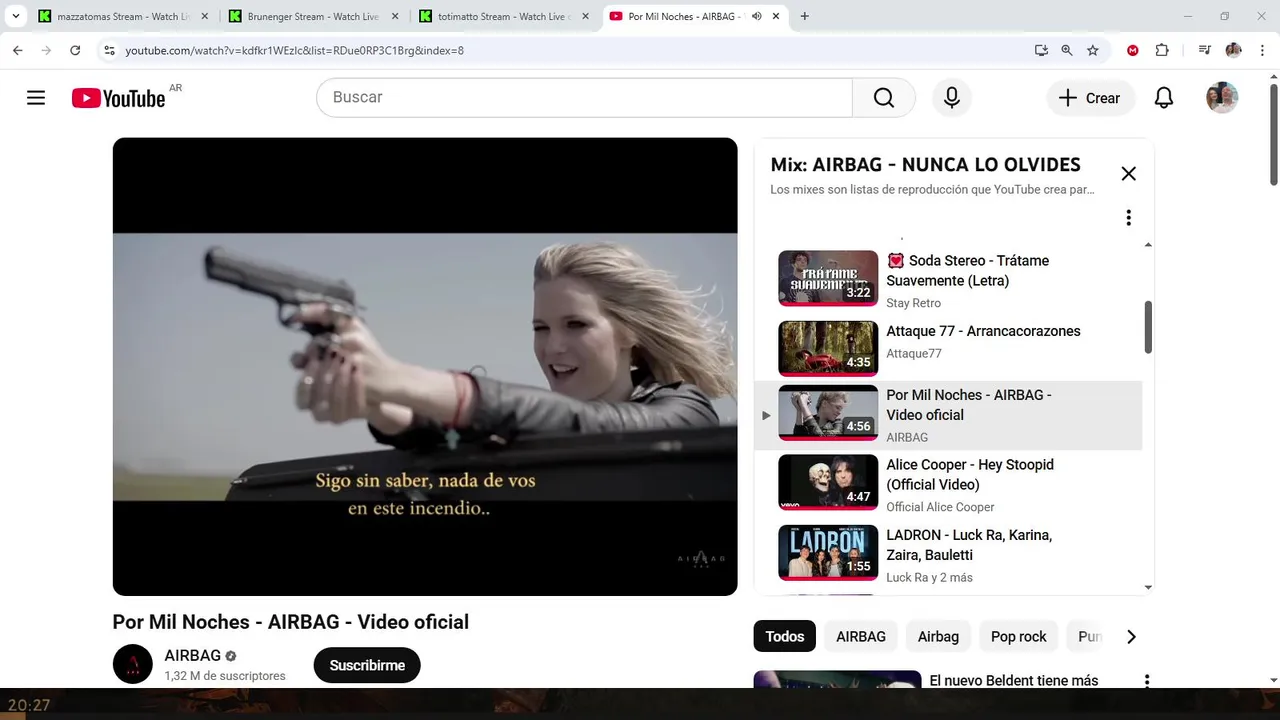Click 'Attaque 77 - Arrancacorazones' title
This screenshot has height=720, width=1280.
(x=983, y=331)
